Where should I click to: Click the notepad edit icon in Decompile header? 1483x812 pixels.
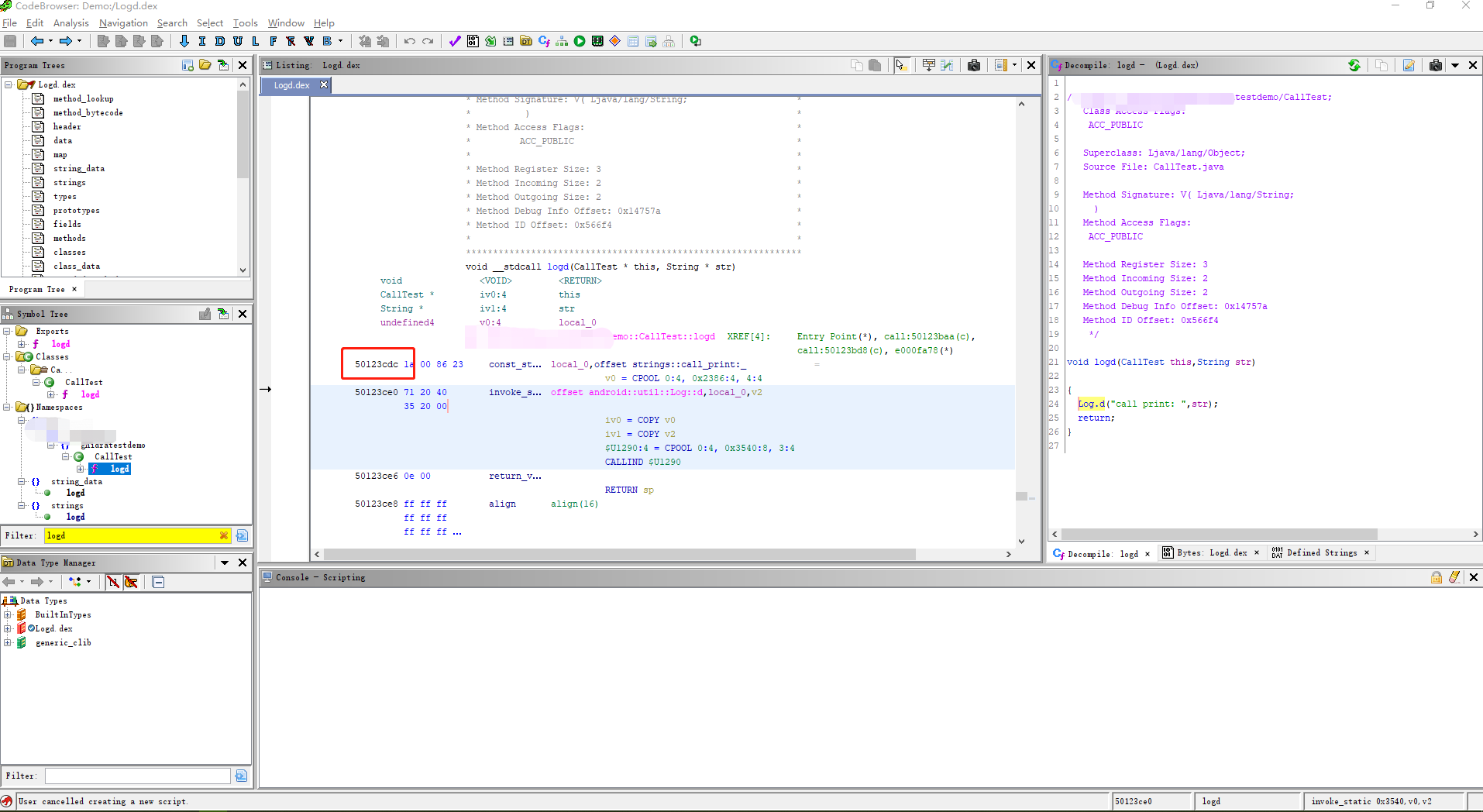(x=1409, y=65)
